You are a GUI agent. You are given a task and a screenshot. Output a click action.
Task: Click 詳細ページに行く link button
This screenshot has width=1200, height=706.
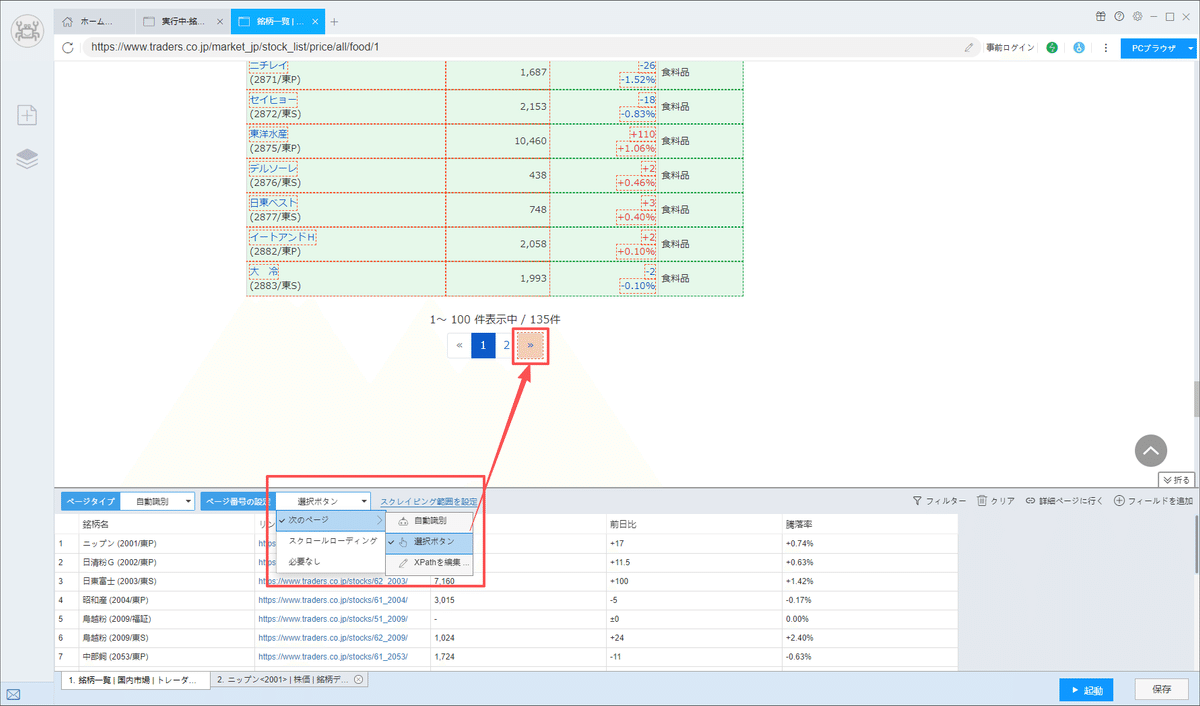pyautogui.click(x=1065, y=501)
